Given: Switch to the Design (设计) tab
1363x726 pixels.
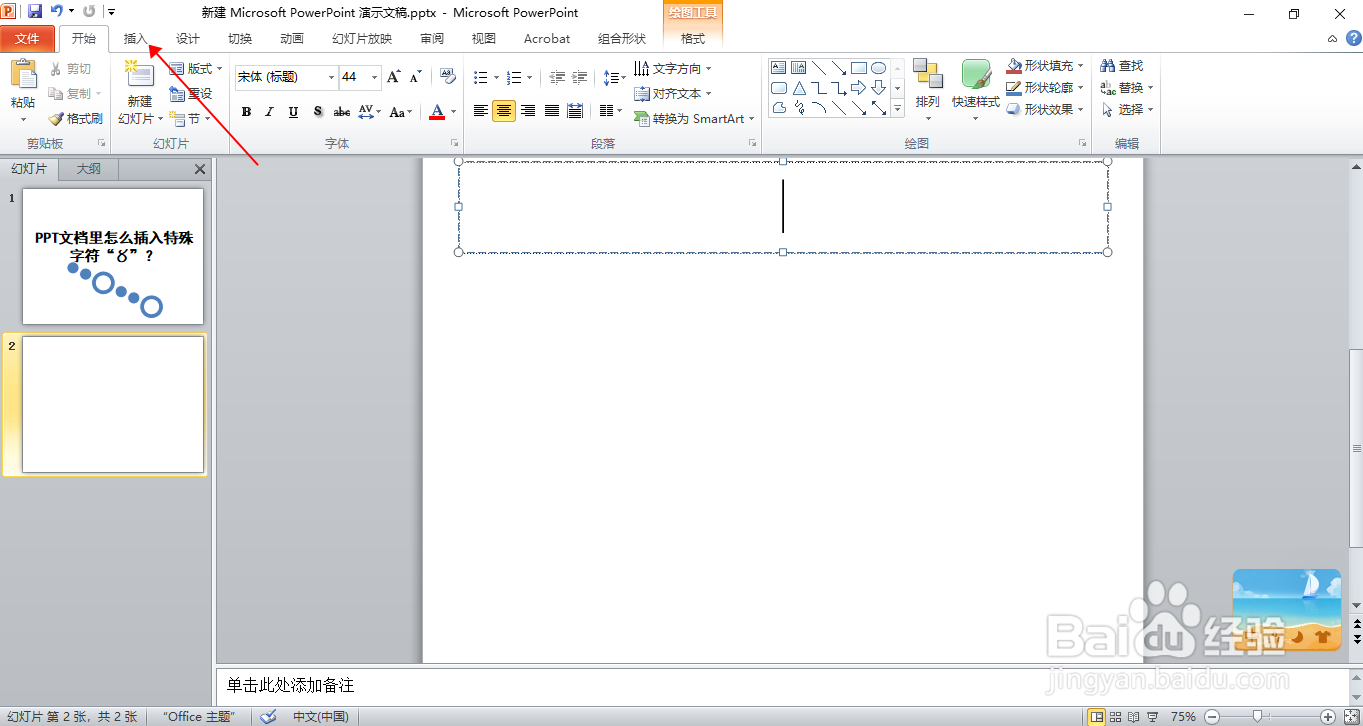Looking at the screenshot, I should tap(188, 39).
